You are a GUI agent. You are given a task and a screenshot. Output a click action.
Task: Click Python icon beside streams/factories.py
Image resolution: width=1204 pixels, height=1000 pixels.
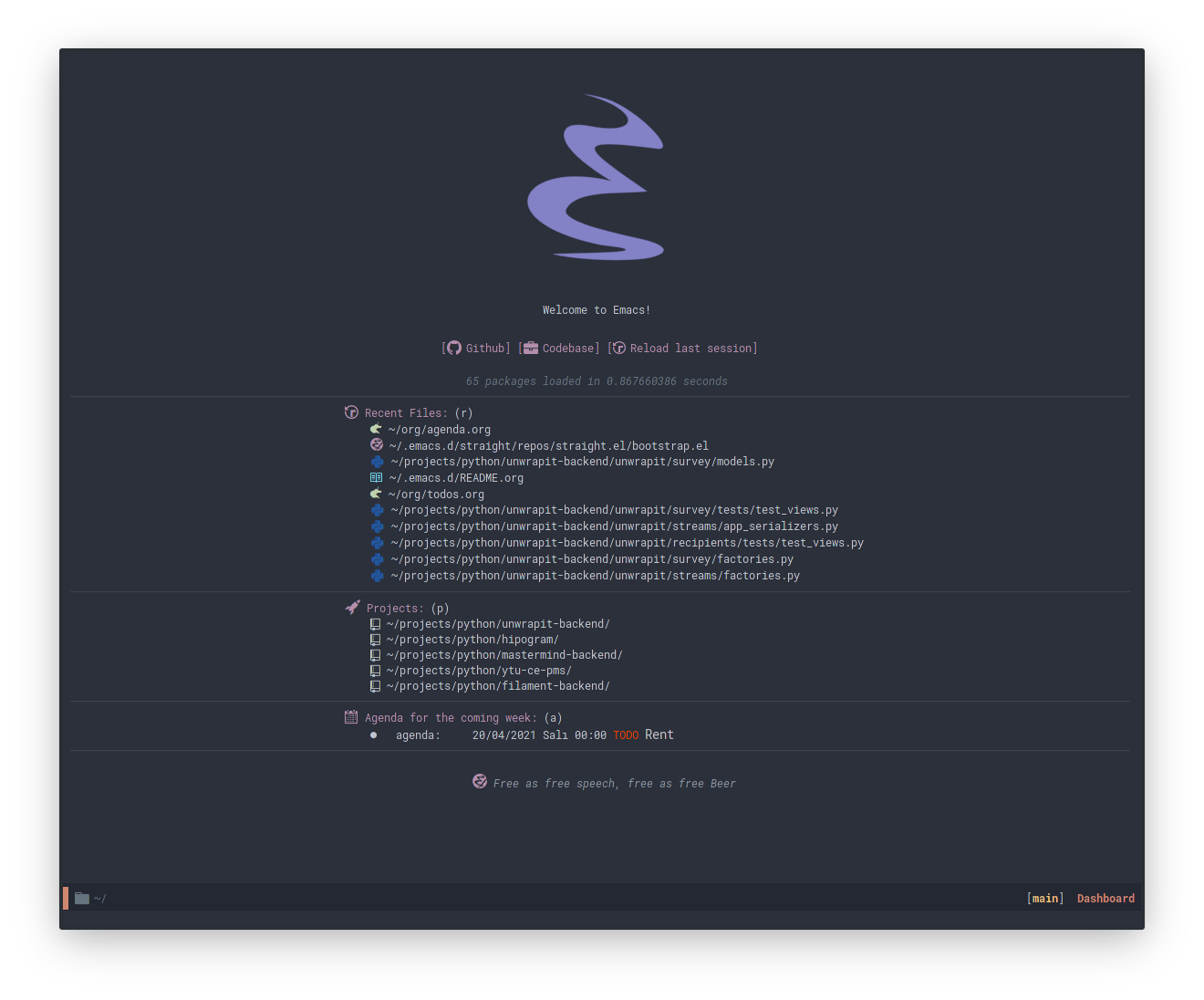(377, 576)
